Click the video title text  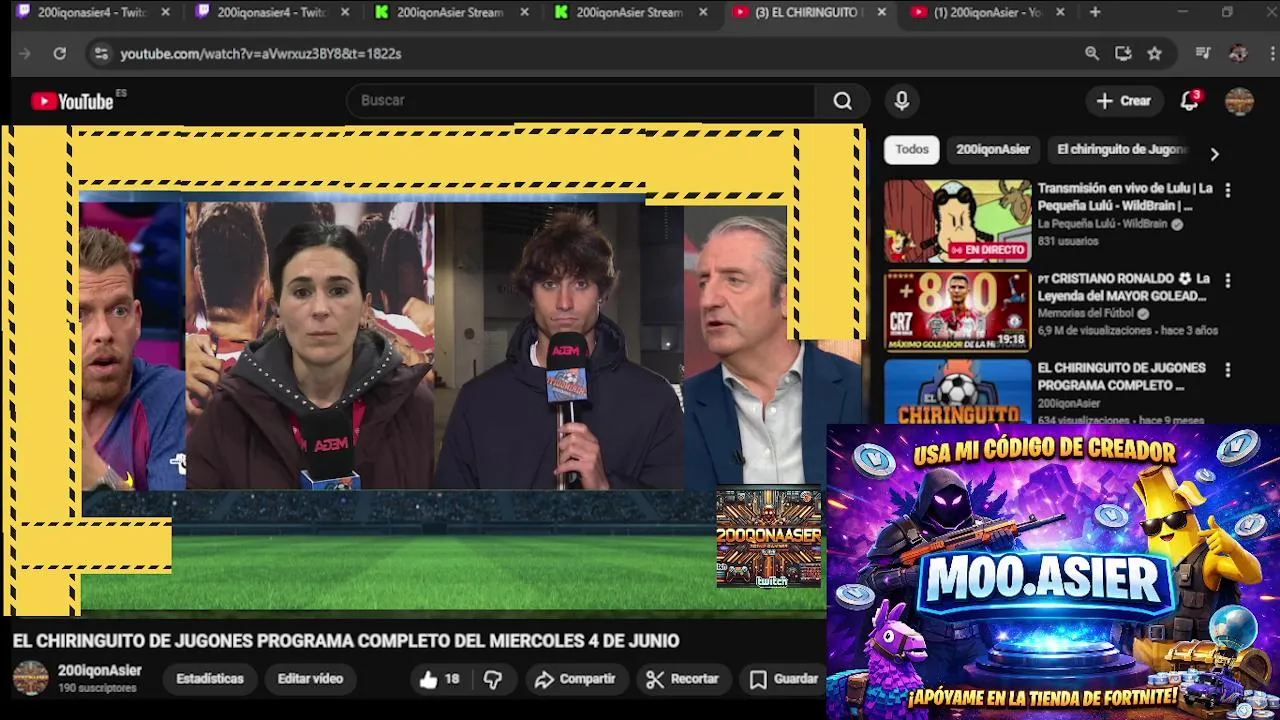click(346, 641)
